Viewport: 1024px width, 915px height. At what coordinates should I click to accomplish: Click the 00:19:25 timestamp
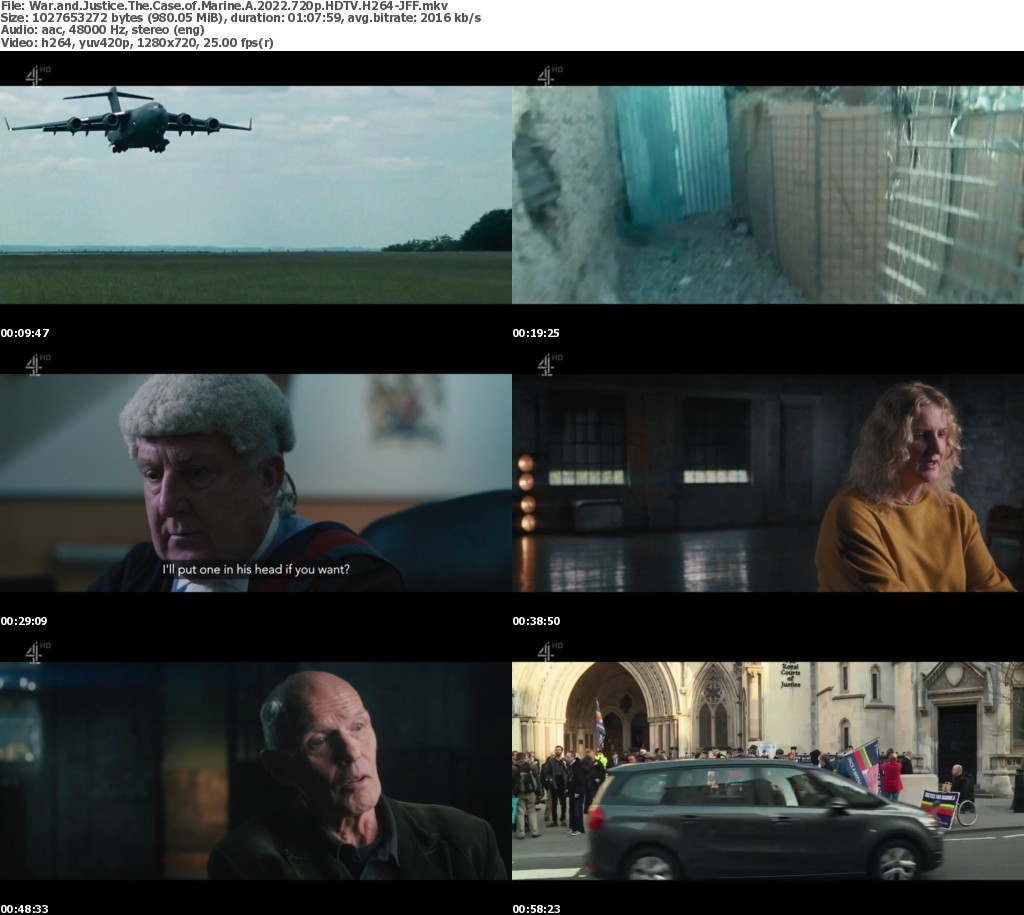tap(537, 333)
